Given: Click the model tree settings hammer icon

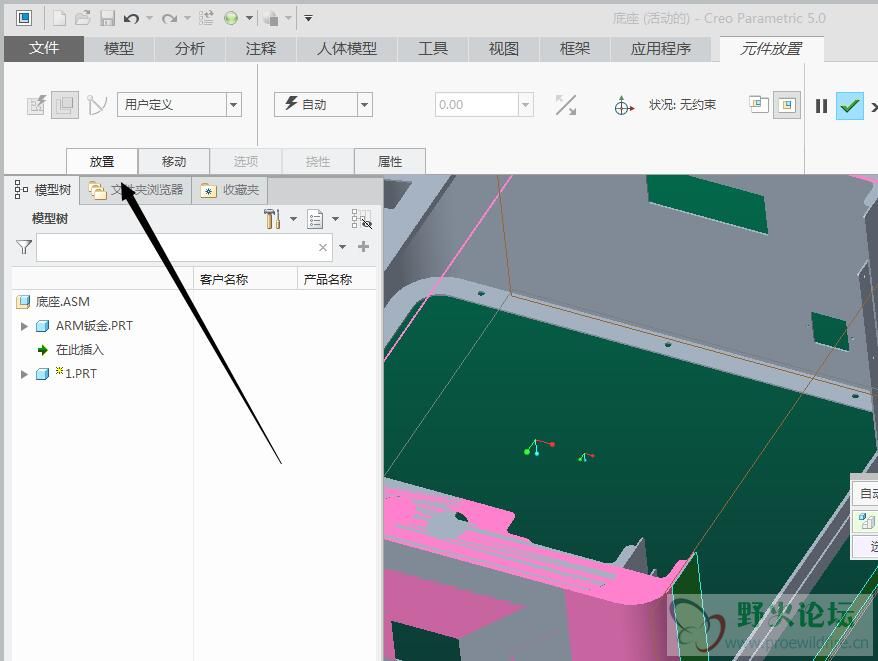Looking at the screenshot, I should point(272,218).
